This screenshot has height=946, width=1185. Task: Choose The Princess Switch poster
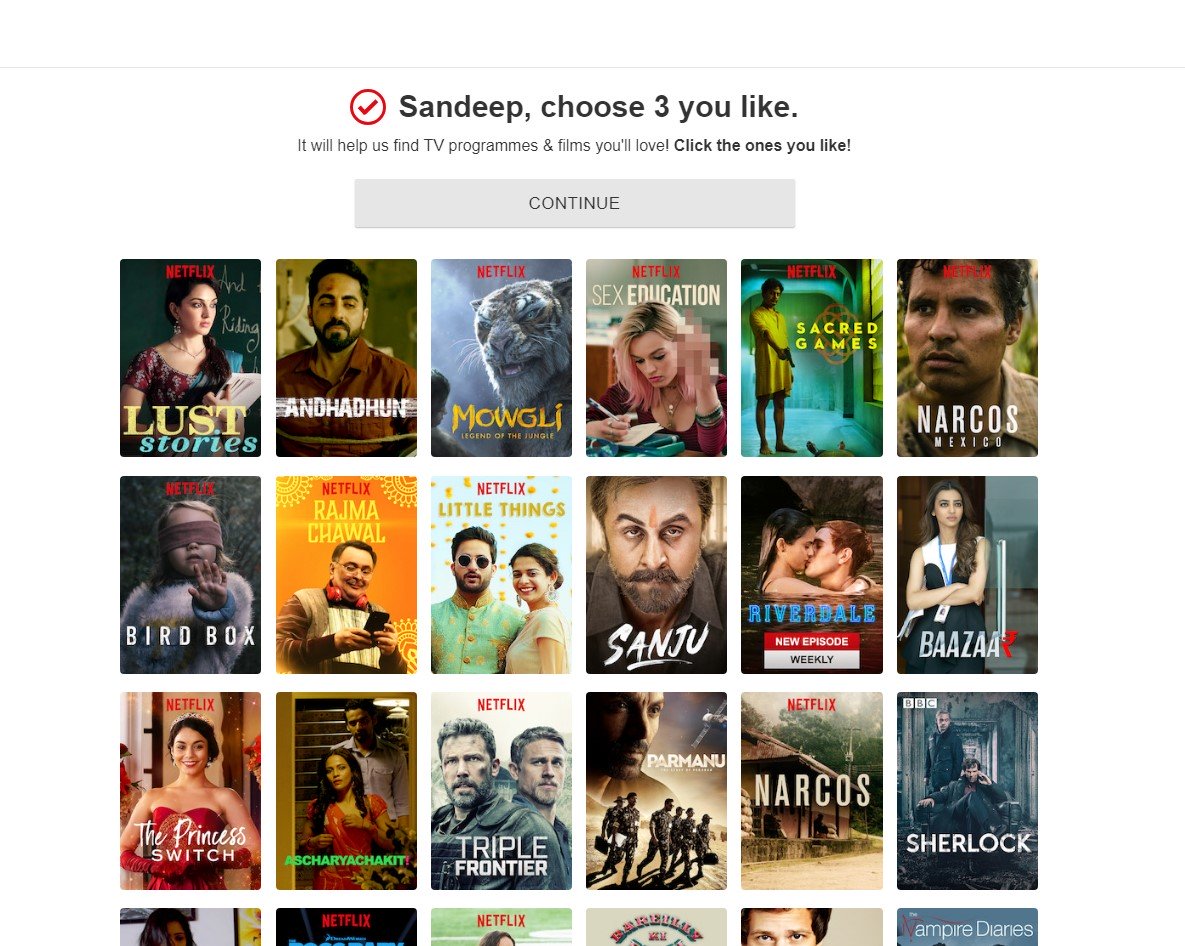190,790
